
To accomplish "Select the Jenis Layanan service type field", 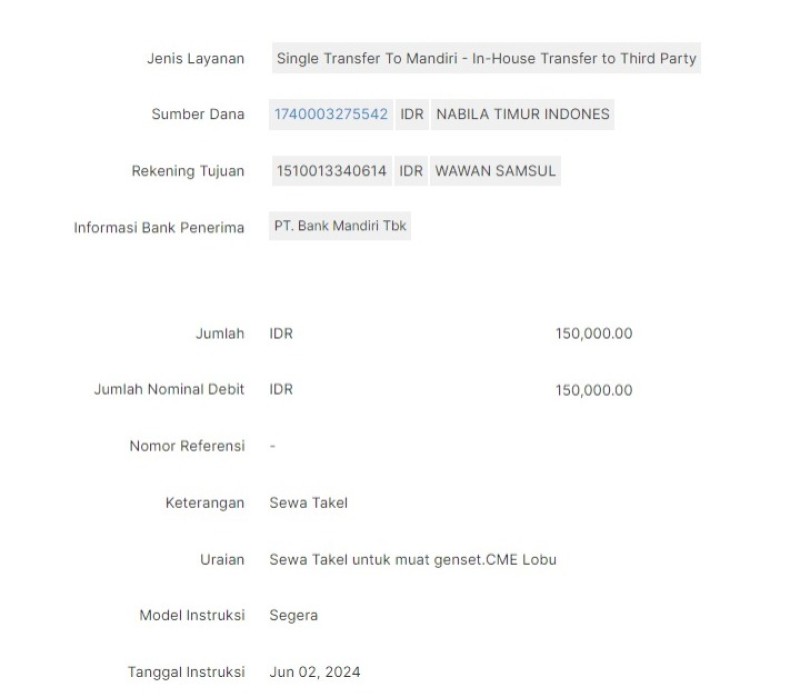I will click(486, 58).
